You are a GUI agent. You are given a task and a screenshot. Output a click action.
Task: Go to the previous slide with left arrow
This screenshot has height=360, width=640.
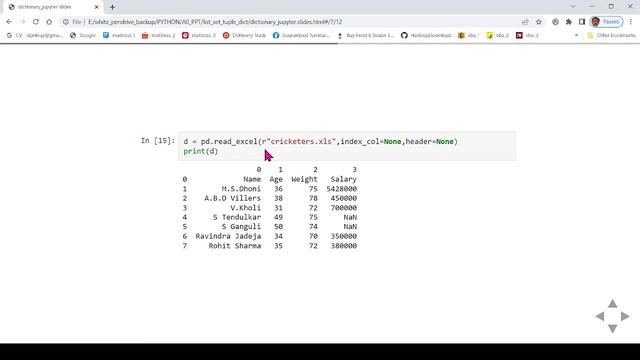point(600,316)
